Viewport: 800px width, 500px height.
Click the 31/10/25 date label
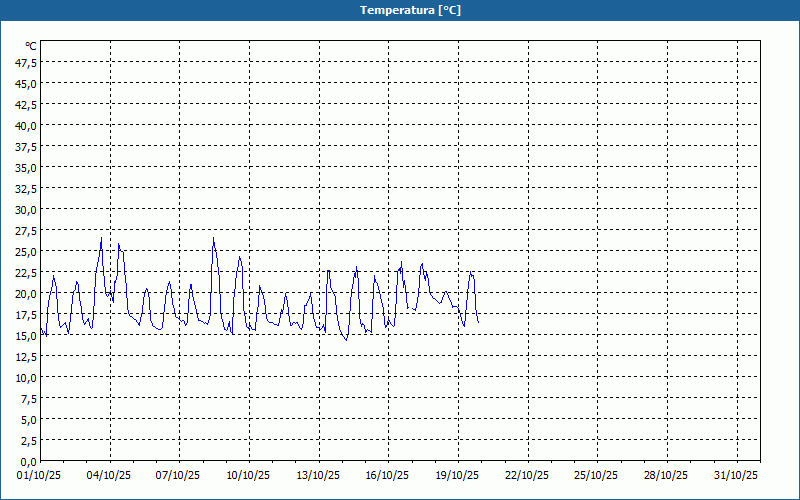(736, 475)
